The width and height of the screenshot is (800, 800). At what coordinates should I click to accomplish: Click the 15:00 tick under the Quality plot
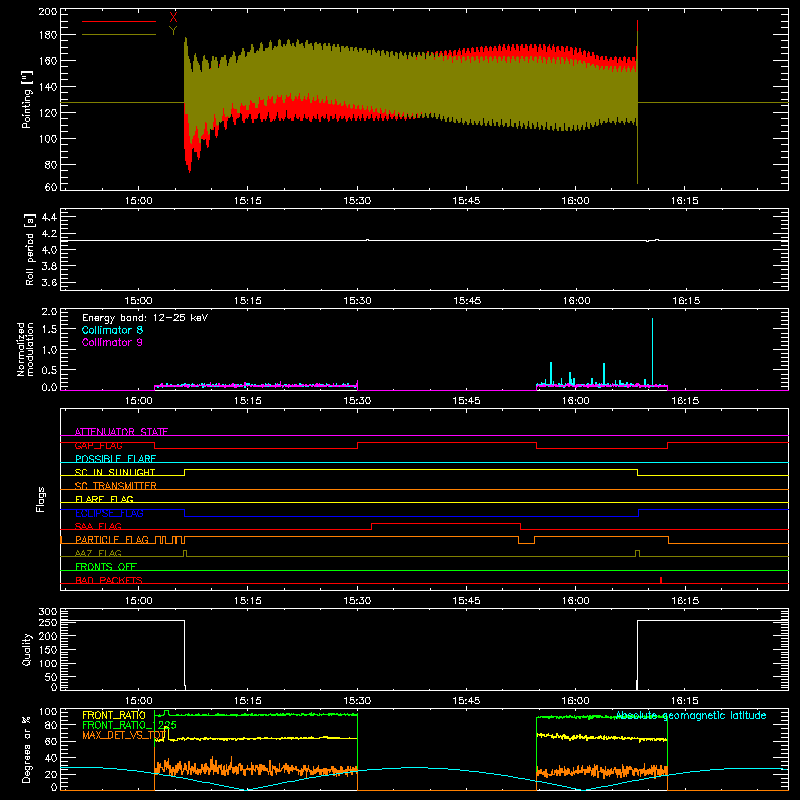(139, 701)
